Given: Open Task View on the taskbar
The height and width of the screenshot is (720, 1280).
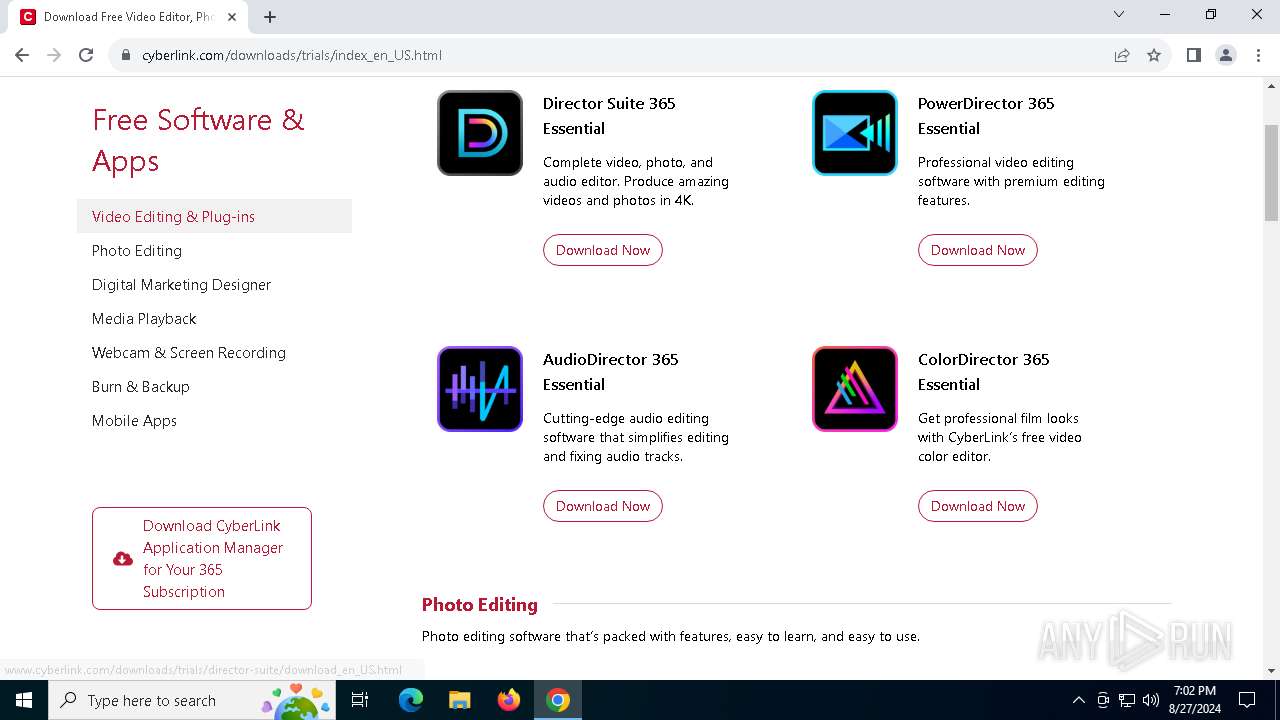Looking at the screenshot, I should pos(360,700).
